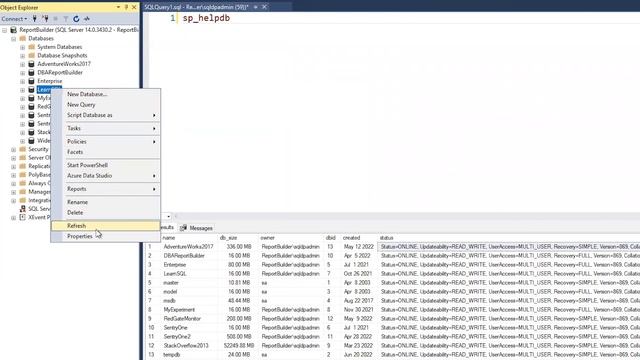Click the System Databases folder icon

pyautogui.click(x=32, y=47)
